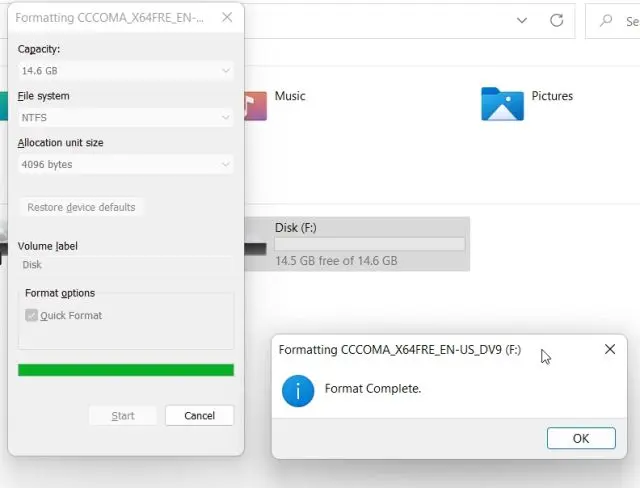This screenshot has width=640, height=488.
Task: Click Restore device defaults
Action: 81,207
